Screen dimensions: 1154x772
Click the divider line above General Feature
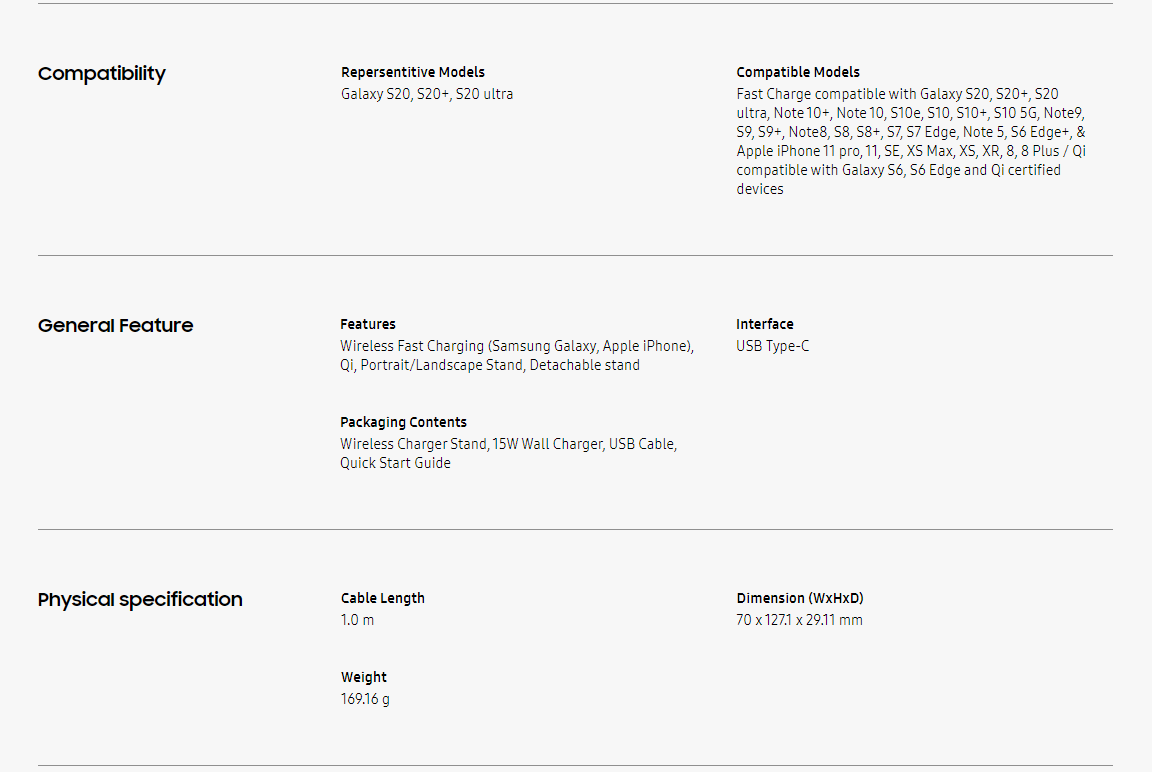tap(575, 256)
